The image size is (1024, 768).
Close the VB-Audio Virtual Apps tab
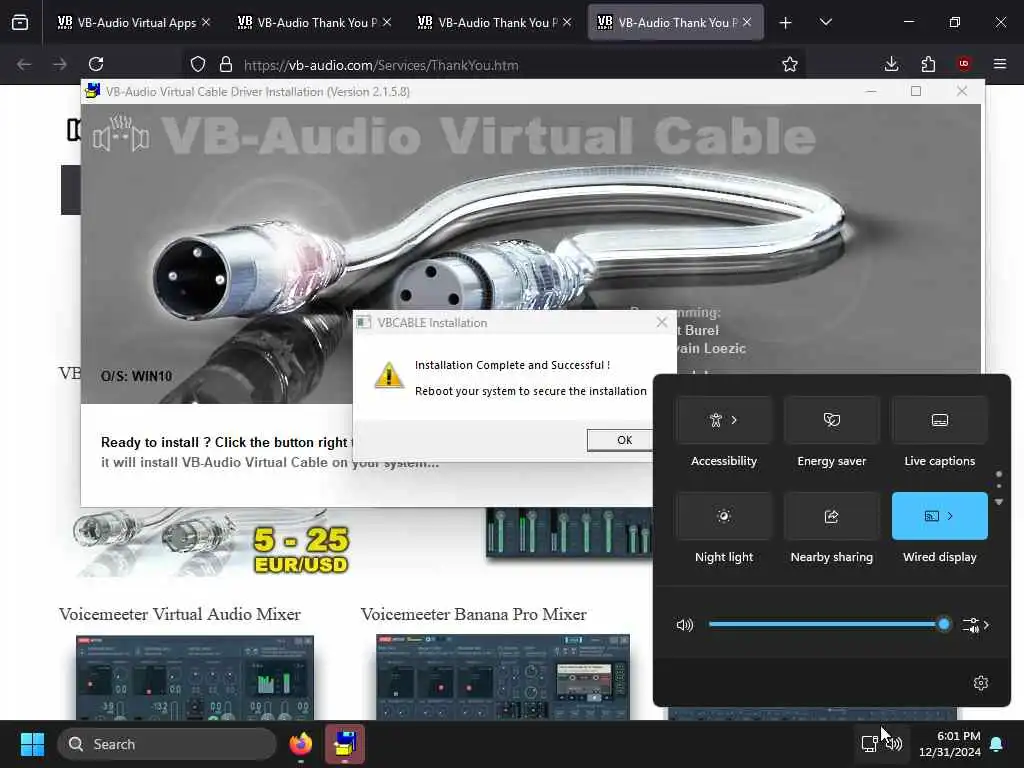coord(206,22)
